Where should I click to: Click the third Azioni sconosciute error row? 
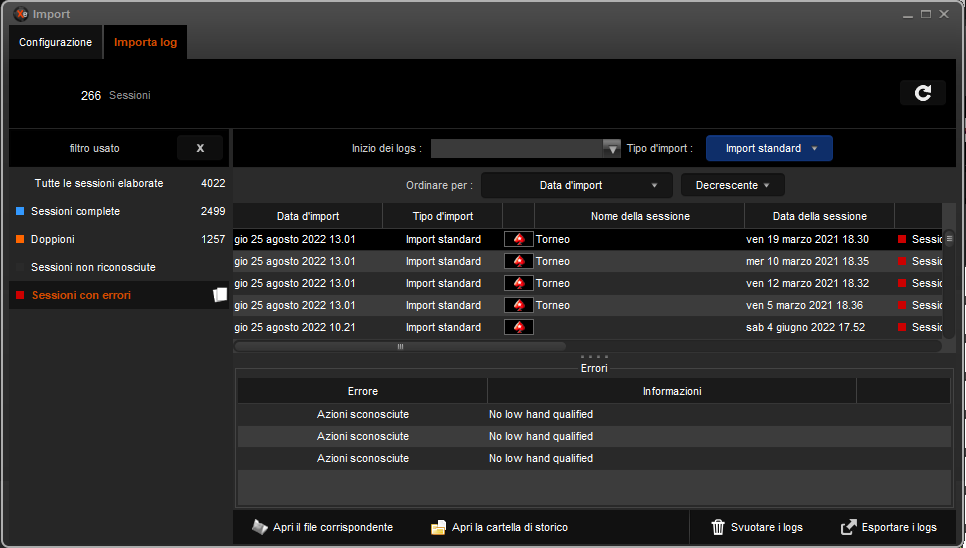pyautogui.click(x=594, y=458)
